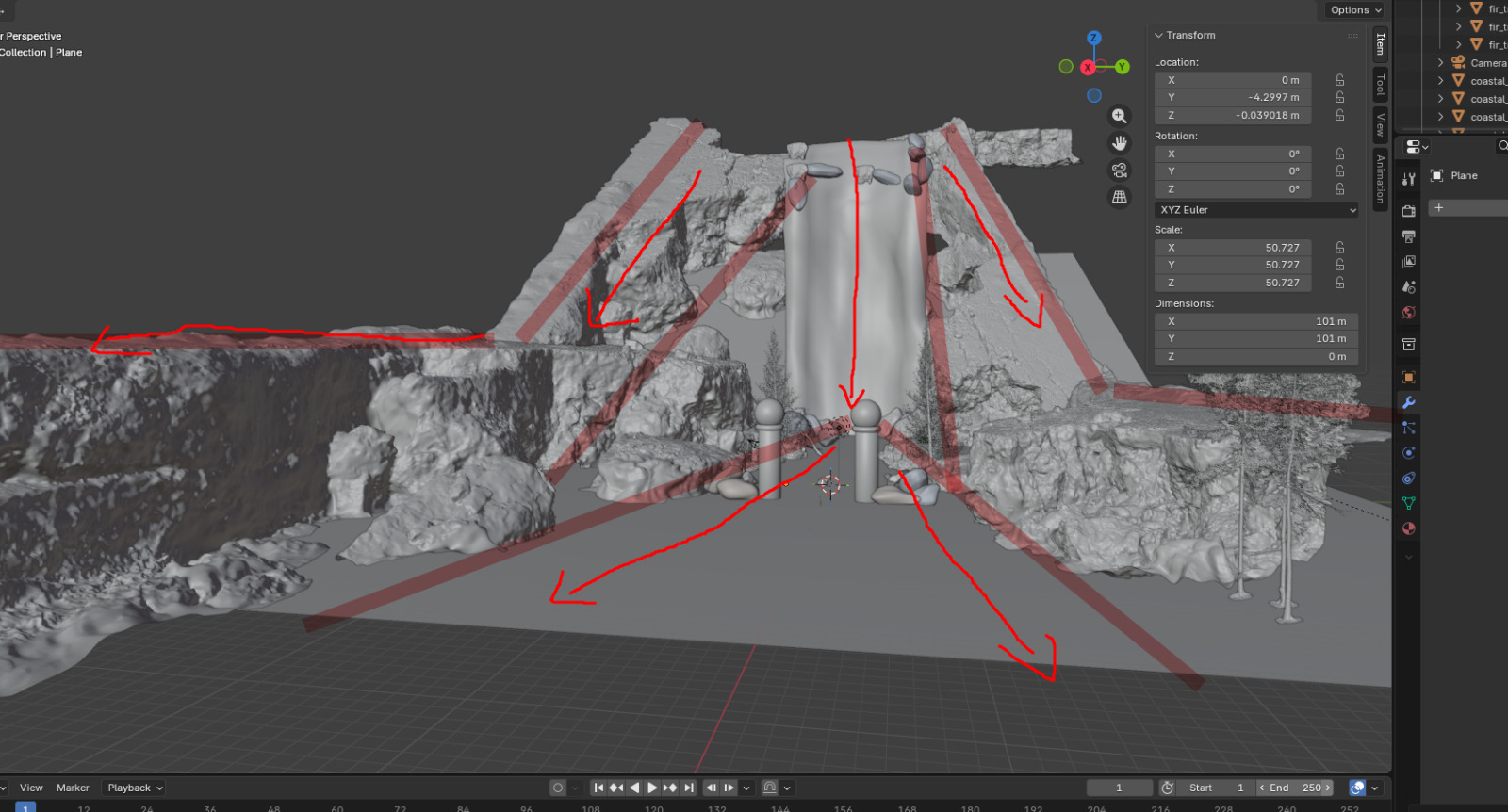Screen dimensions: 1508x812
Task: Switch perspective/orthographic with the grid gizmo
Action: pyautogui.click(x=1119, y=197)
